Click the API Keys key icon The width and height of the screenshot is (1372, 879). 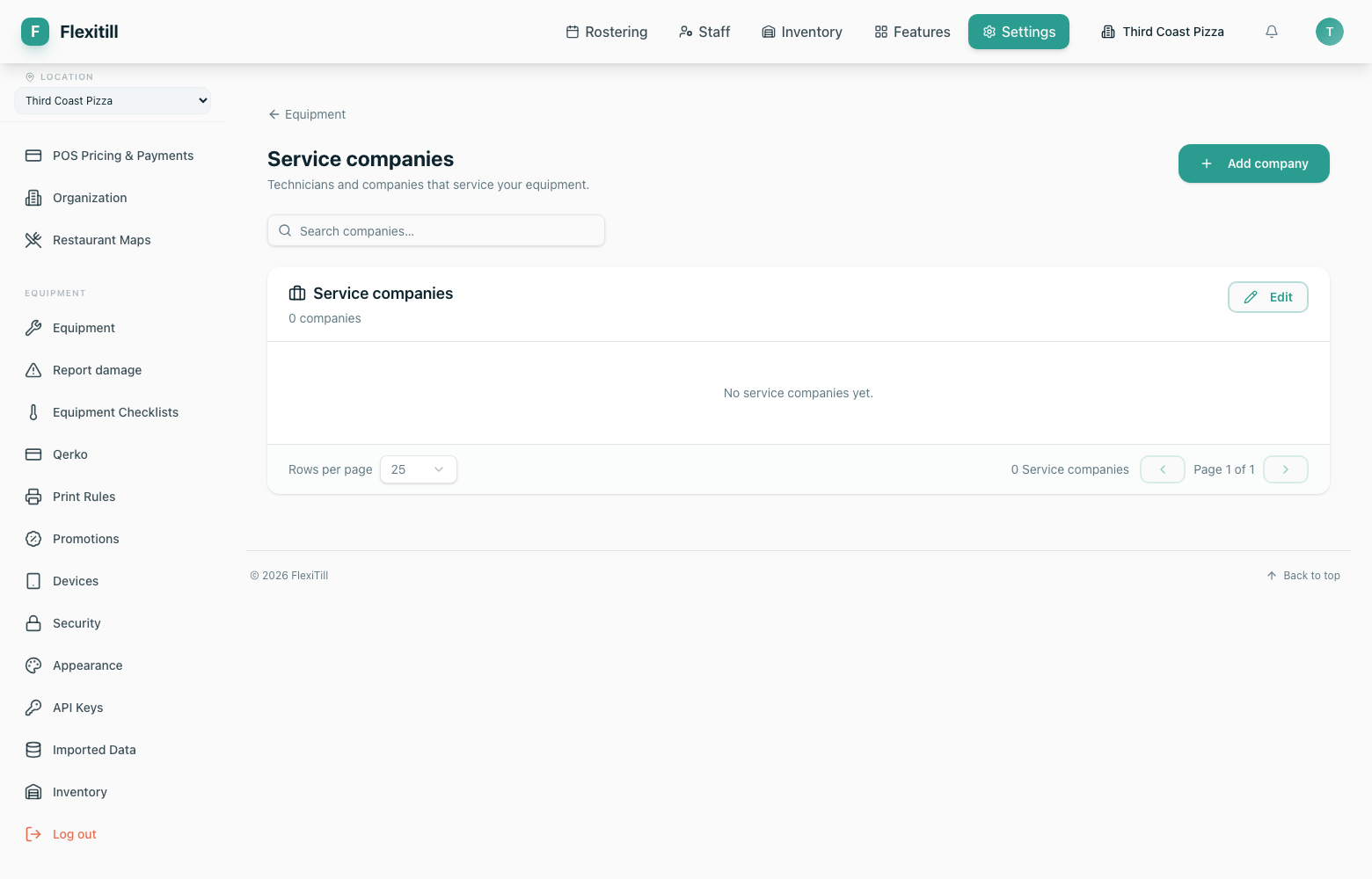click(x=33, y=708)
